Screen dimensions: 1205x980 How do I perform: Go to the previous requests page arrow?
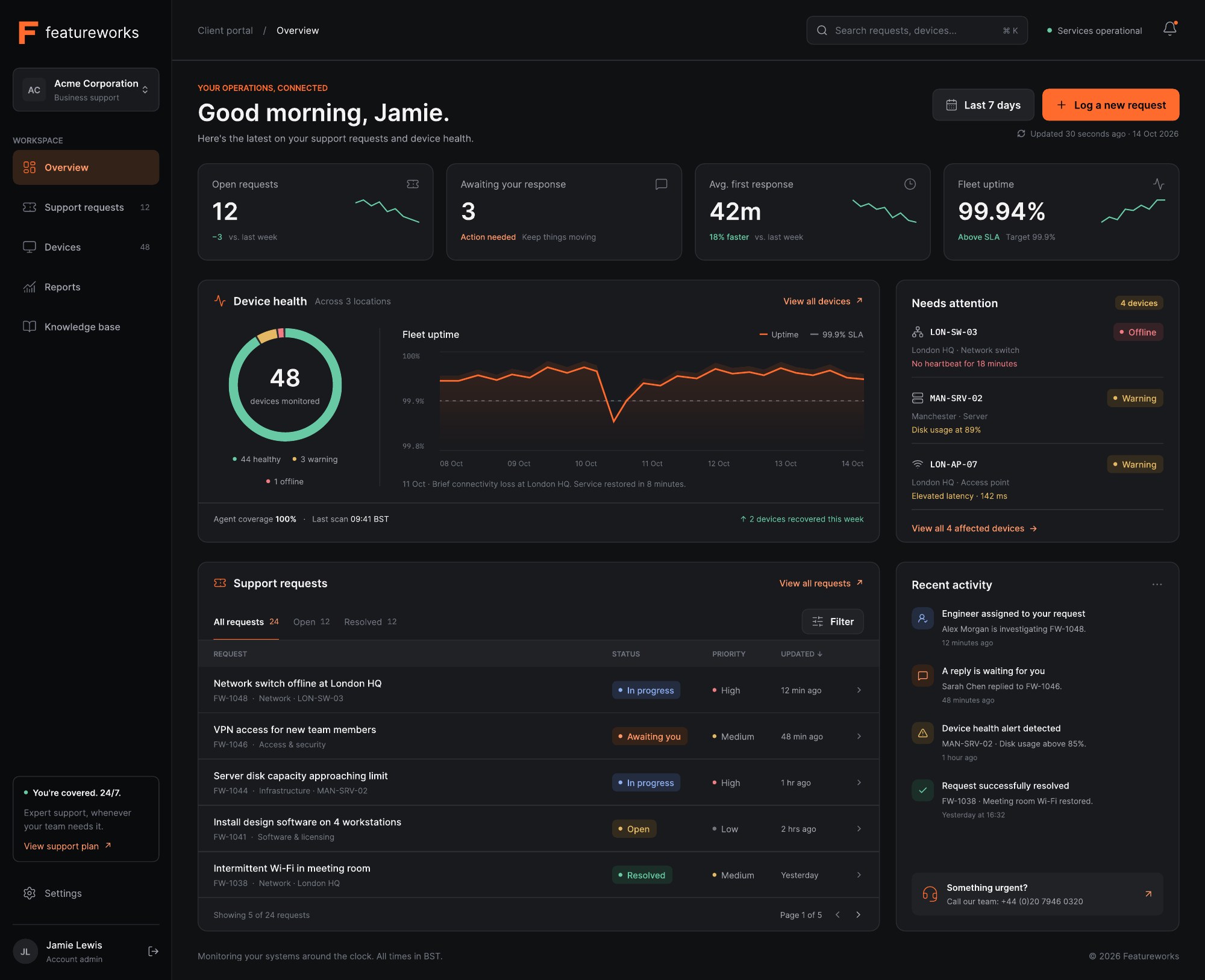point(837,914)
